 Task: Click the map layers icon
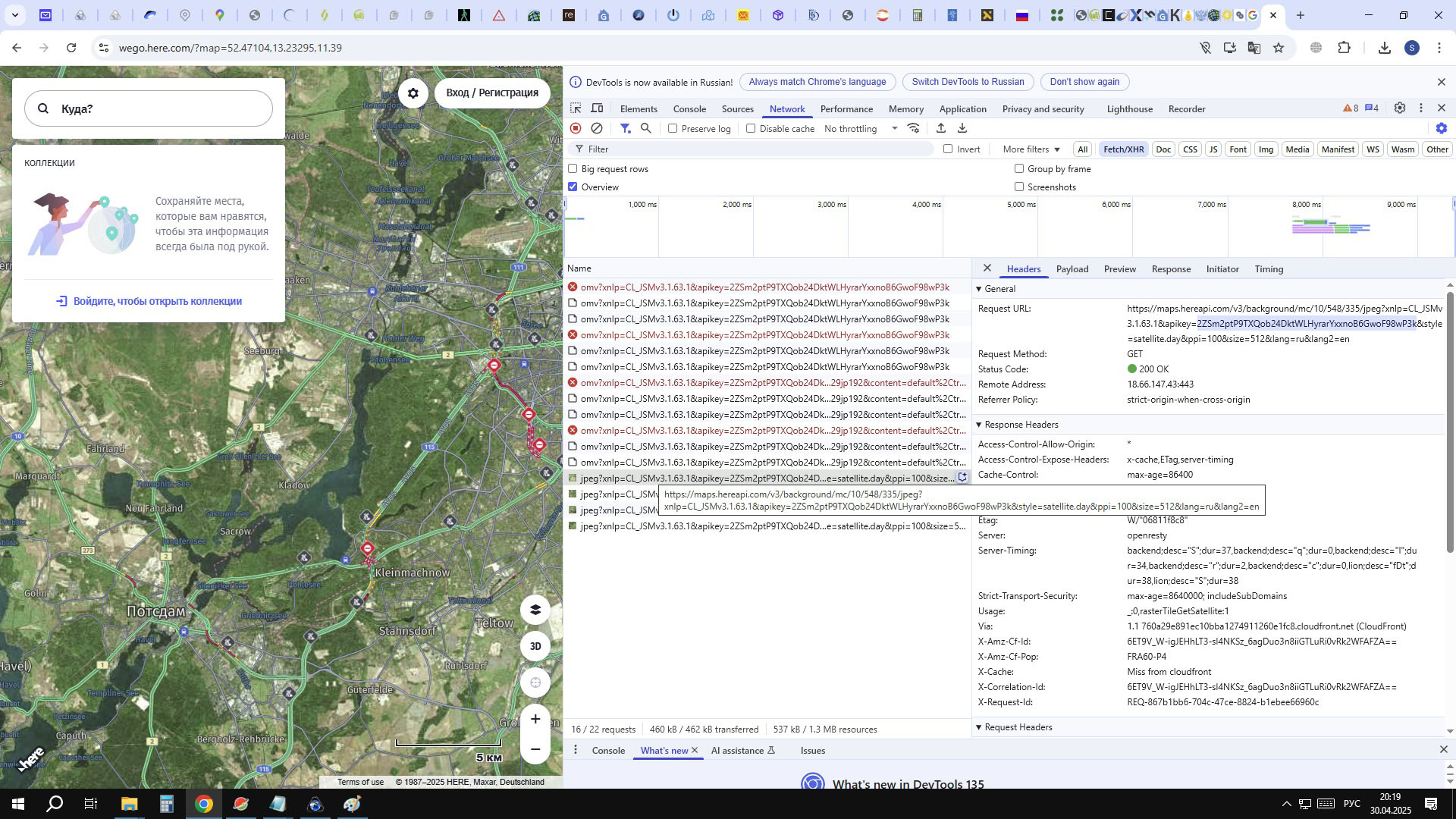tap(535, 610)
